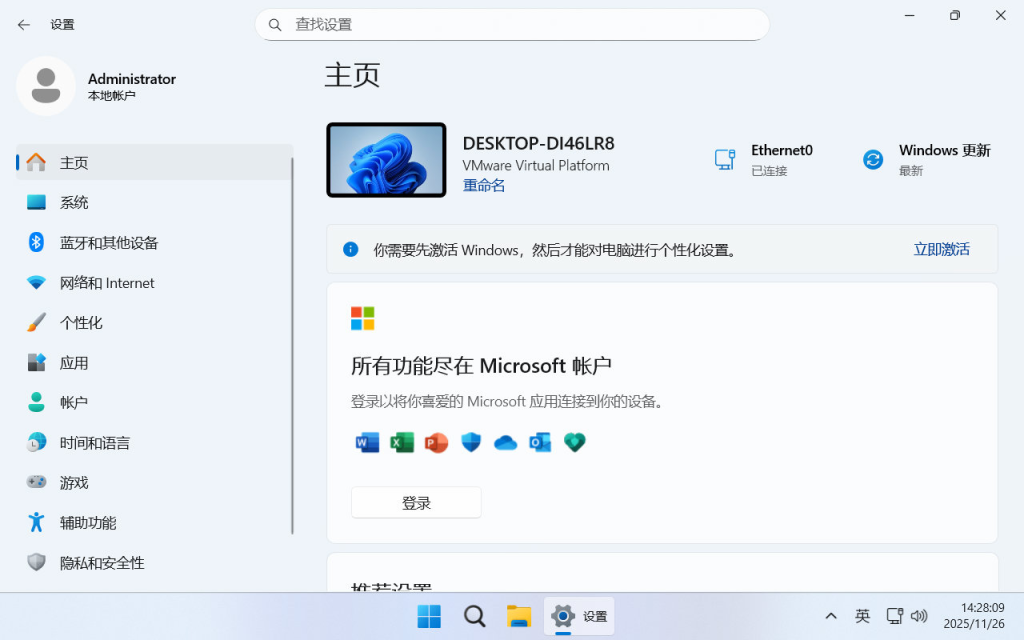Viewport: 1024px width, 640px height.
Task: Click the 登录 button
Action: [x=416, y=502]
